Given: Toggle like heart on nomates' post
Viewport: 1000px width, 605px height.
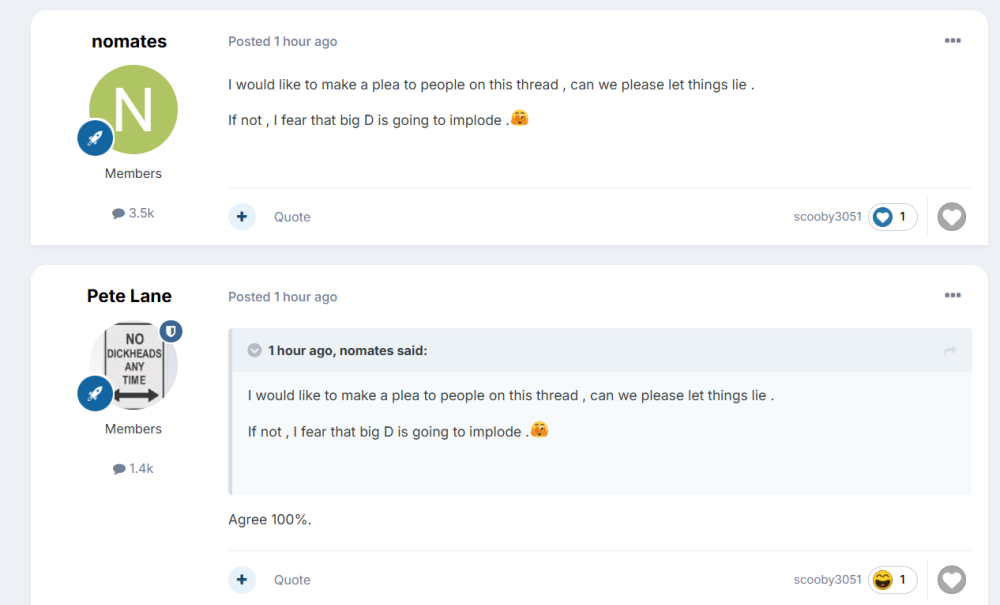Looking at the screenshot, I should coord(952,217).
